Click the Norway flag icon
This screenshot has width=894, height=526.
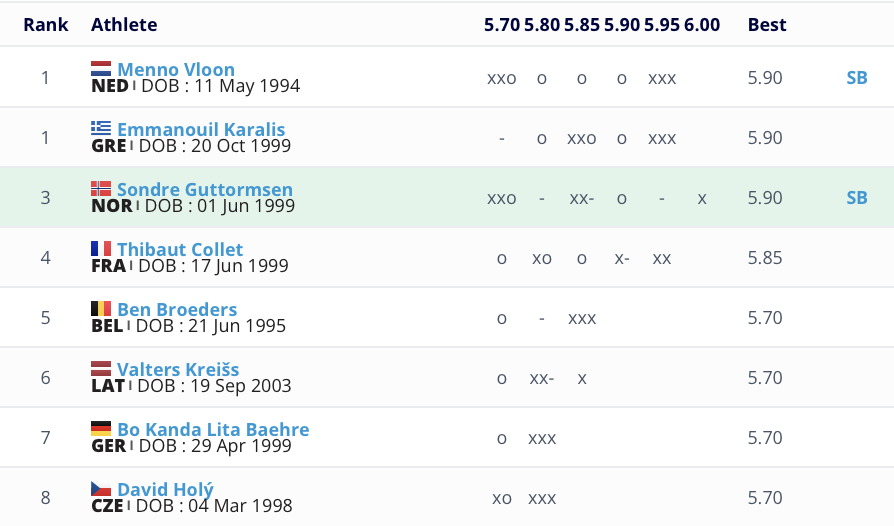pos(101,189)
